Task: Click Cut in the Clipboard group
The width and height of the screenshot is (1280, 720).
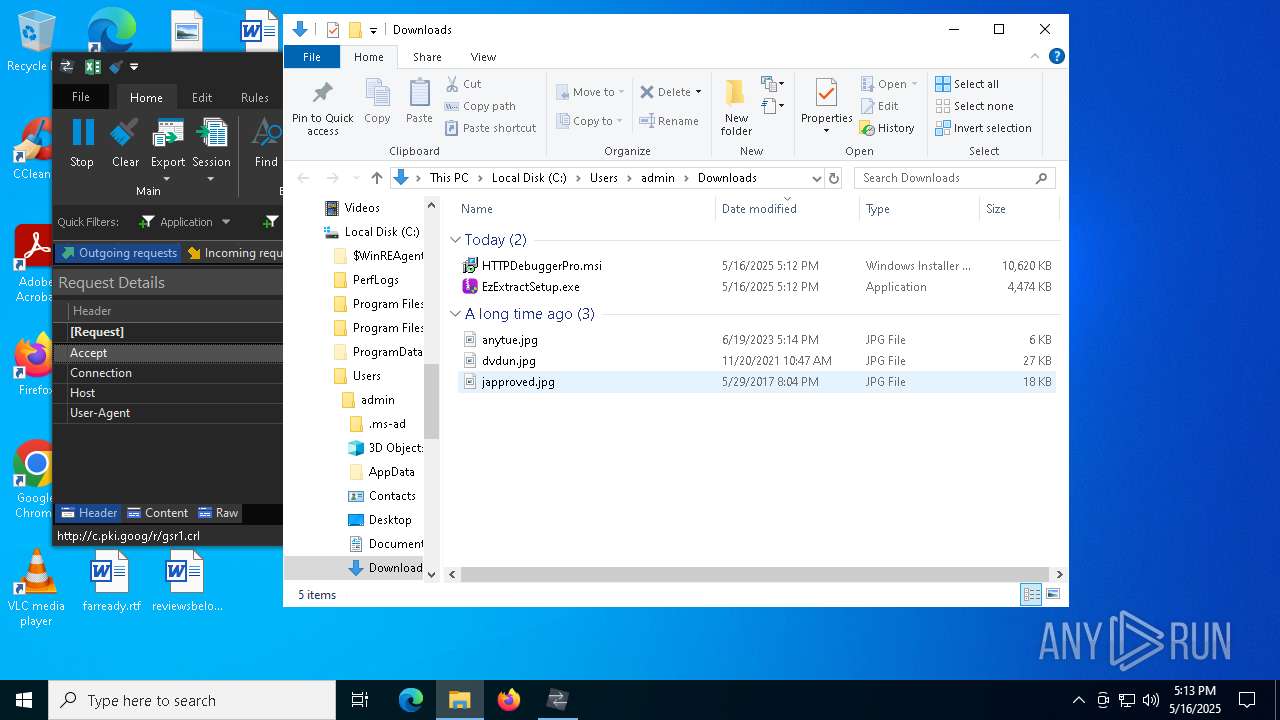Action: coord(463,84)
